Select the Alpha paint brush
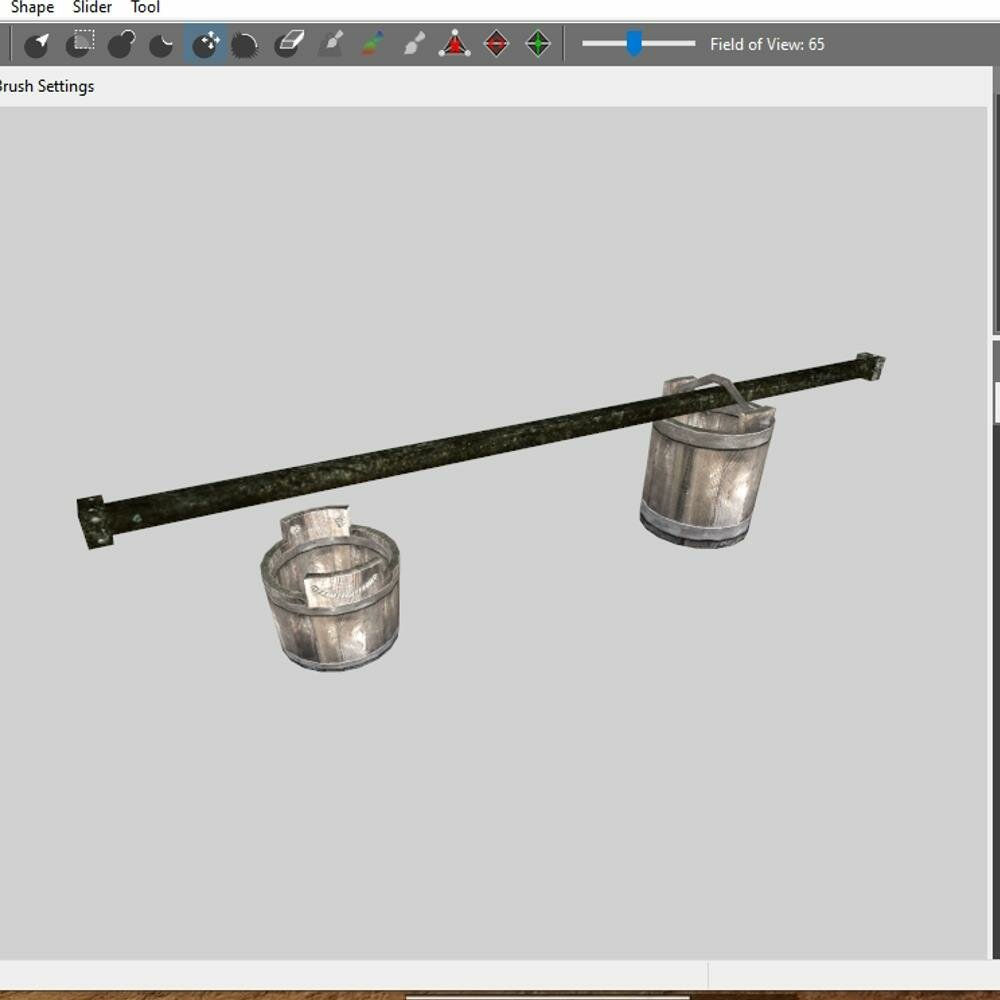 414,44
